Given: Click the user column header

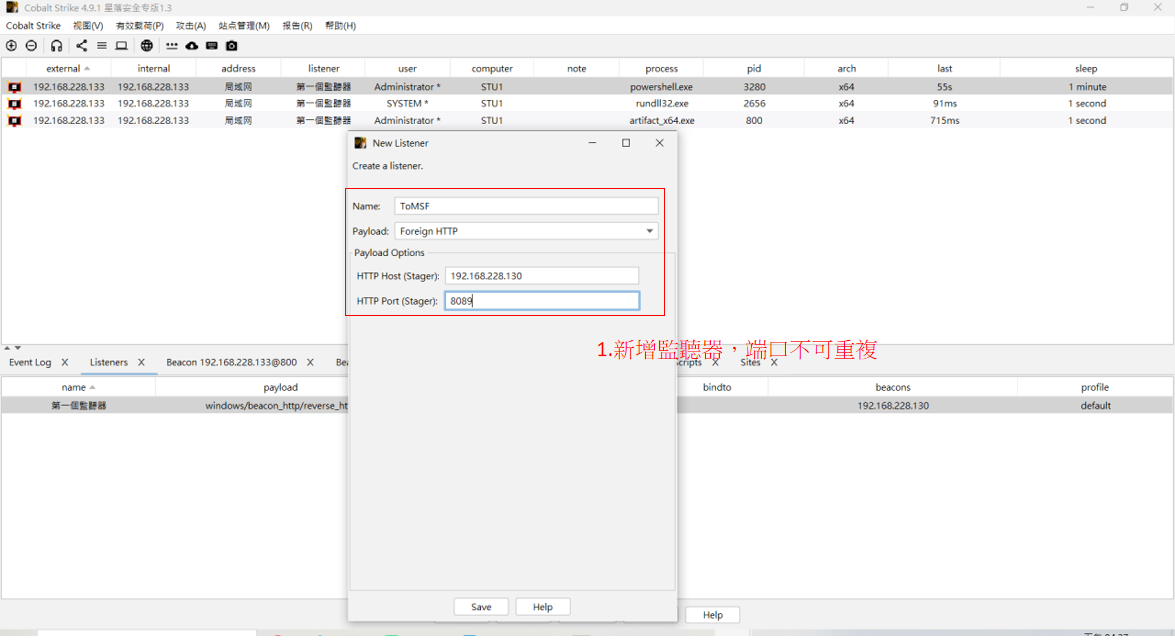Looking at the screenshot, I should (x=407, y=68).
